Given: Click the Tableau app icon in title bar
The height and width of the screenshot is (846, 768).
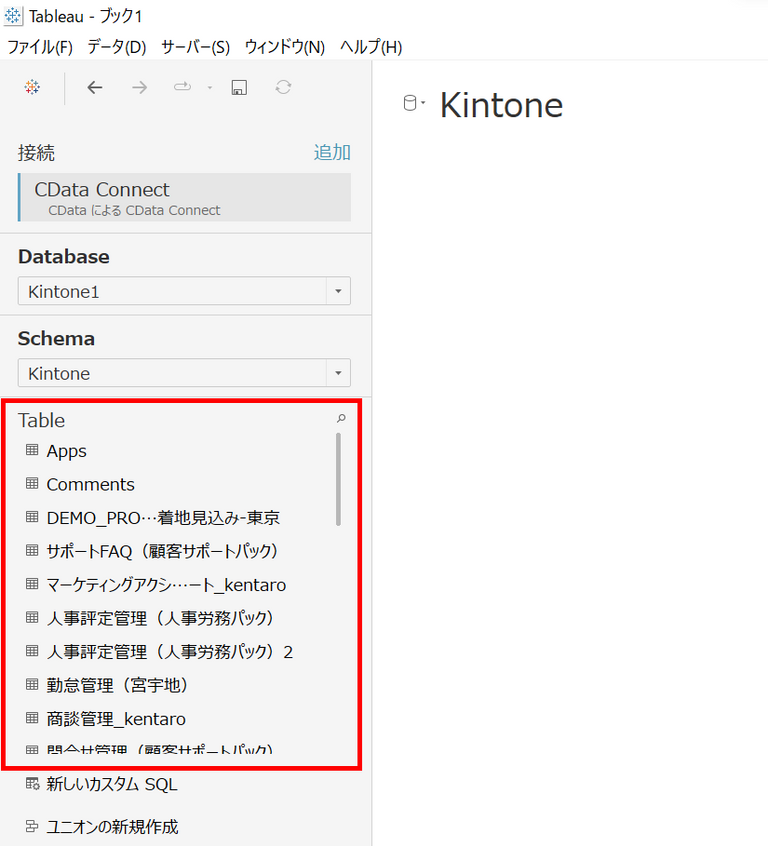Looking at the screenshot, I should click(x=13, y=16).
